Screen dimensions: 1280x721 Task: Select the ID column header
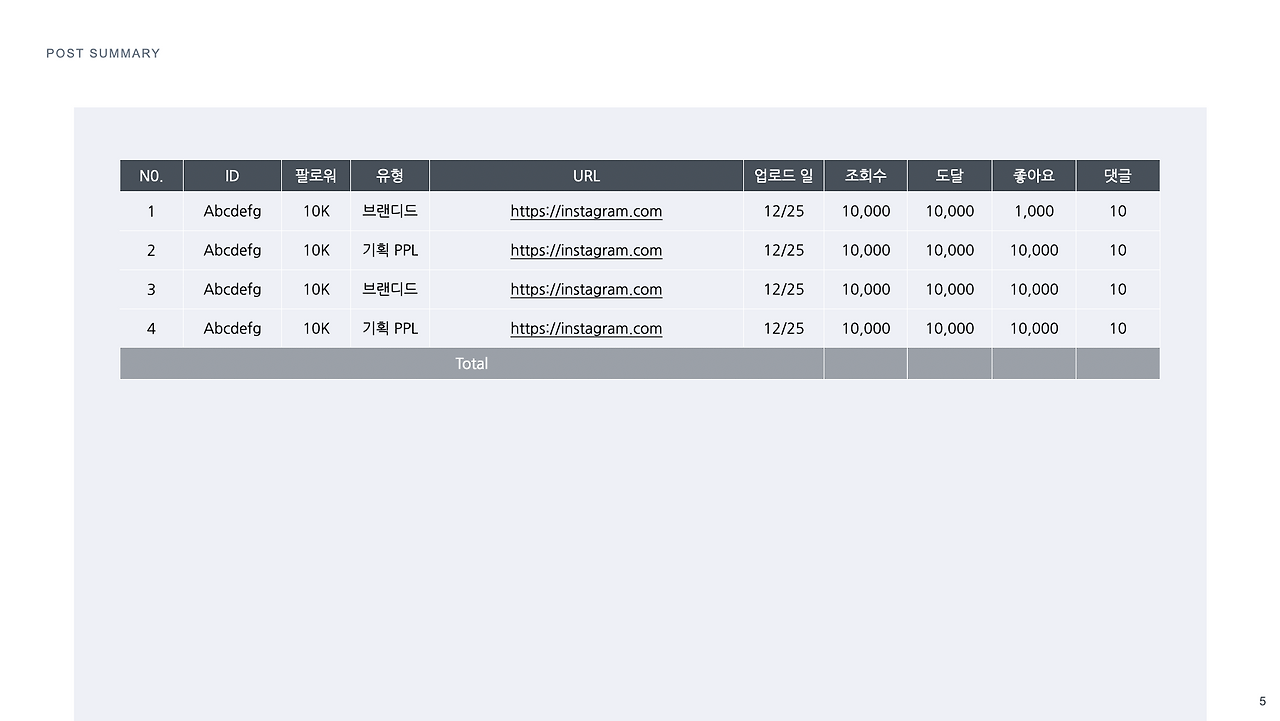[232, 175]
